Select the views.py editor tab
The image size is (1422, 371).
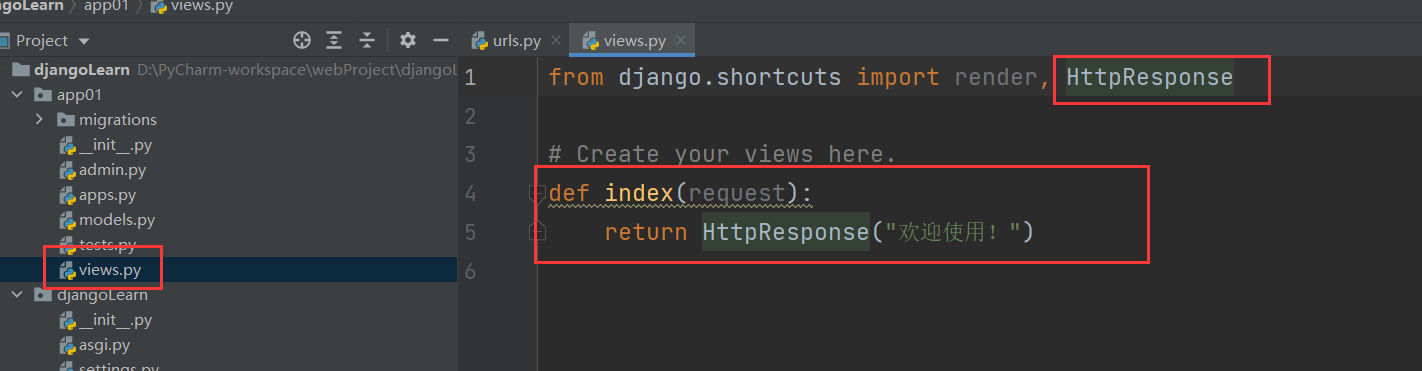627,41
